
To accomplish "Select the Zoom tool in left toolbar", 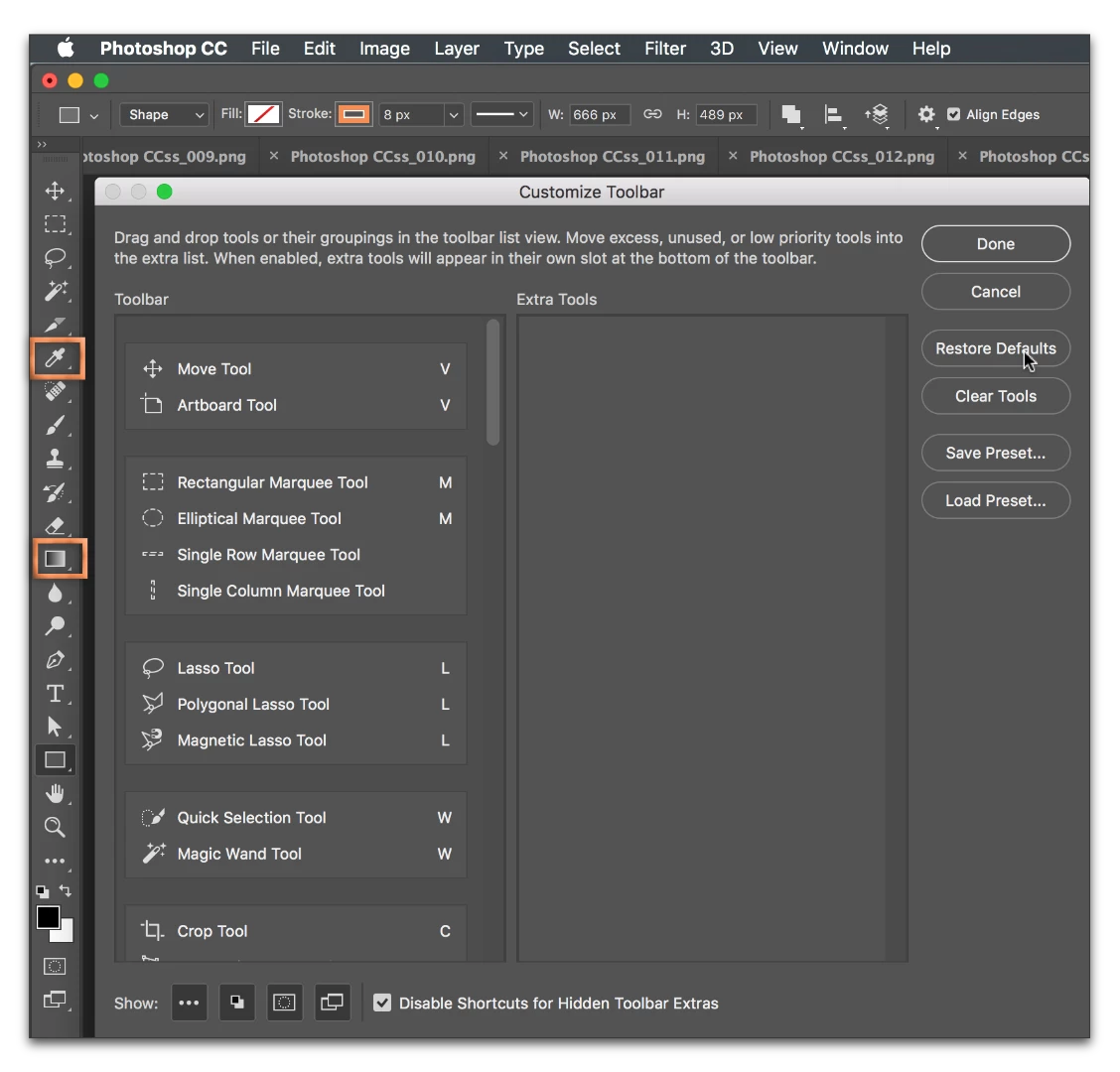I will (x=55, y=827).
